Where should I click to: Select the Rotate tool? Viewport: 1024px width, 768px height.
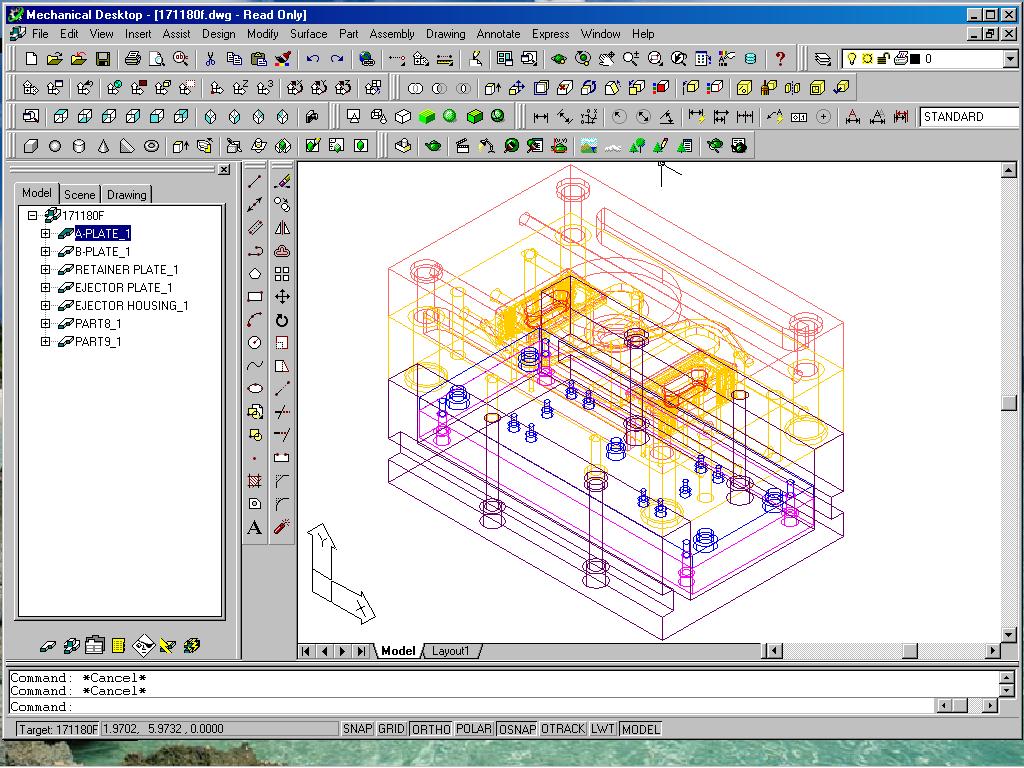[282, 320]
